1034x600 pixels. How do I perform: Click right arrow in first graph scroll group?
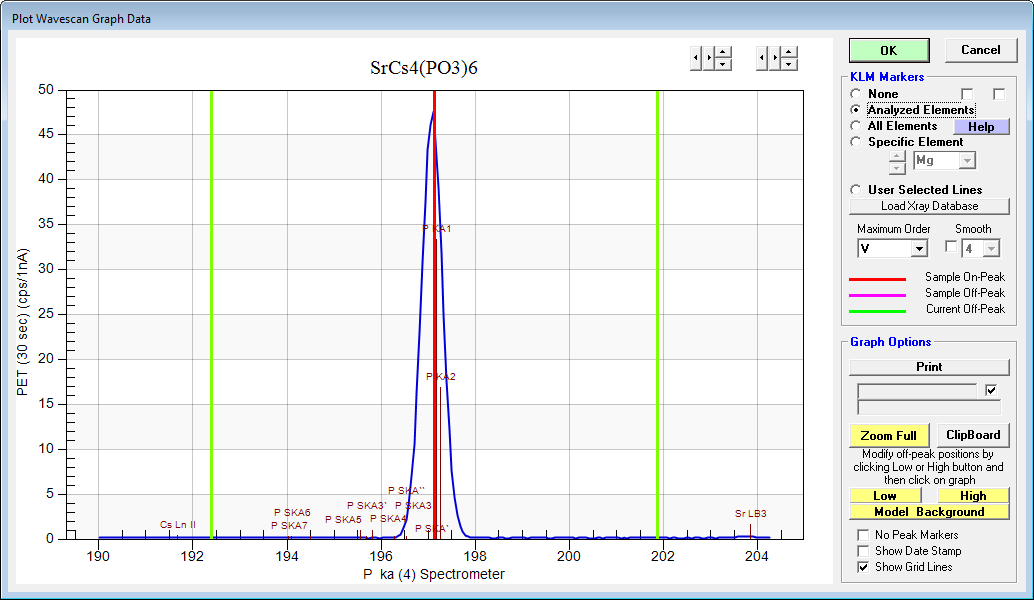click(709, 58)
